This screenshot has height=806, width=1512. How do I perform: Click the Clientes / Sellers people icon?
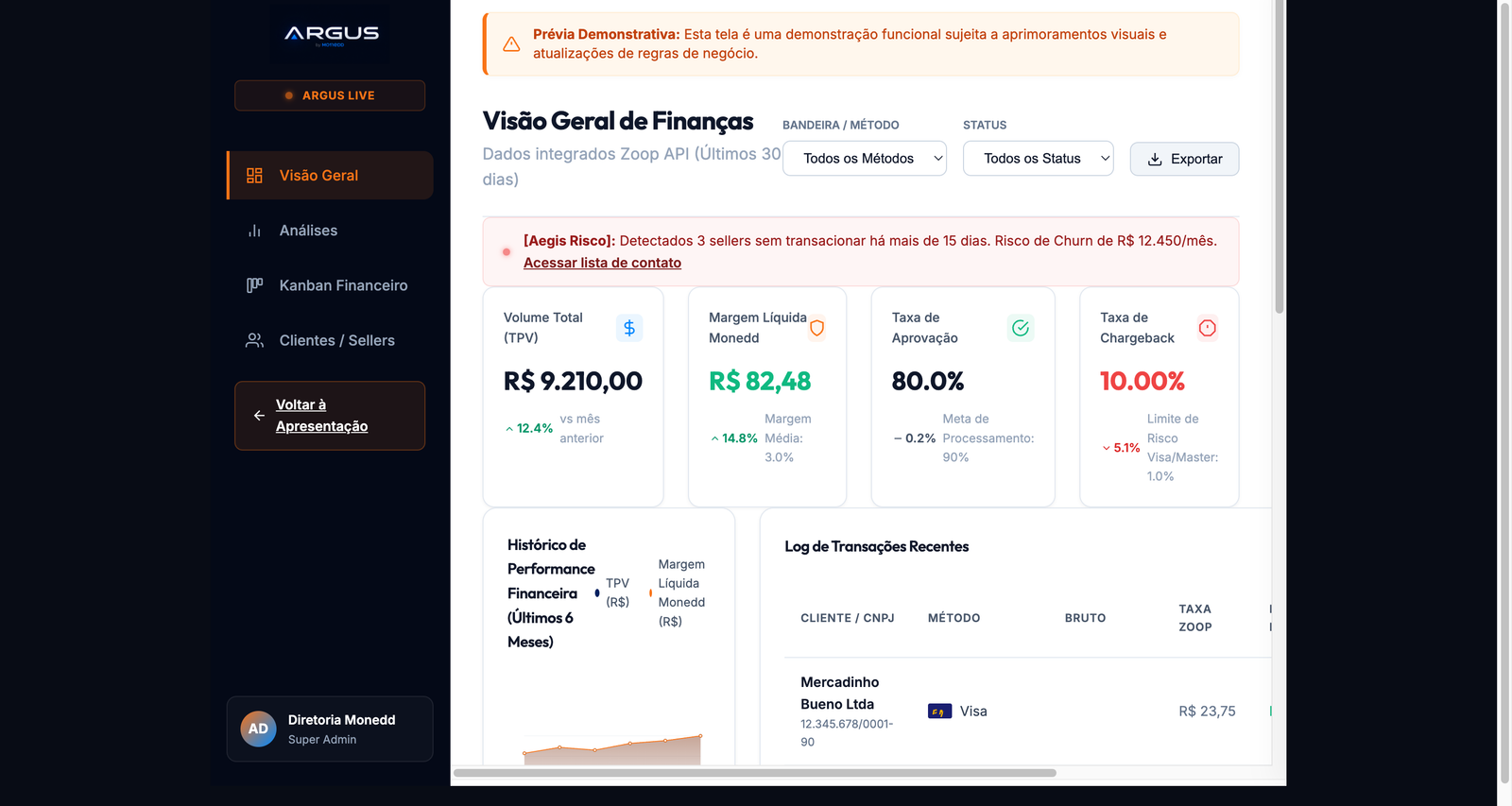254,340
